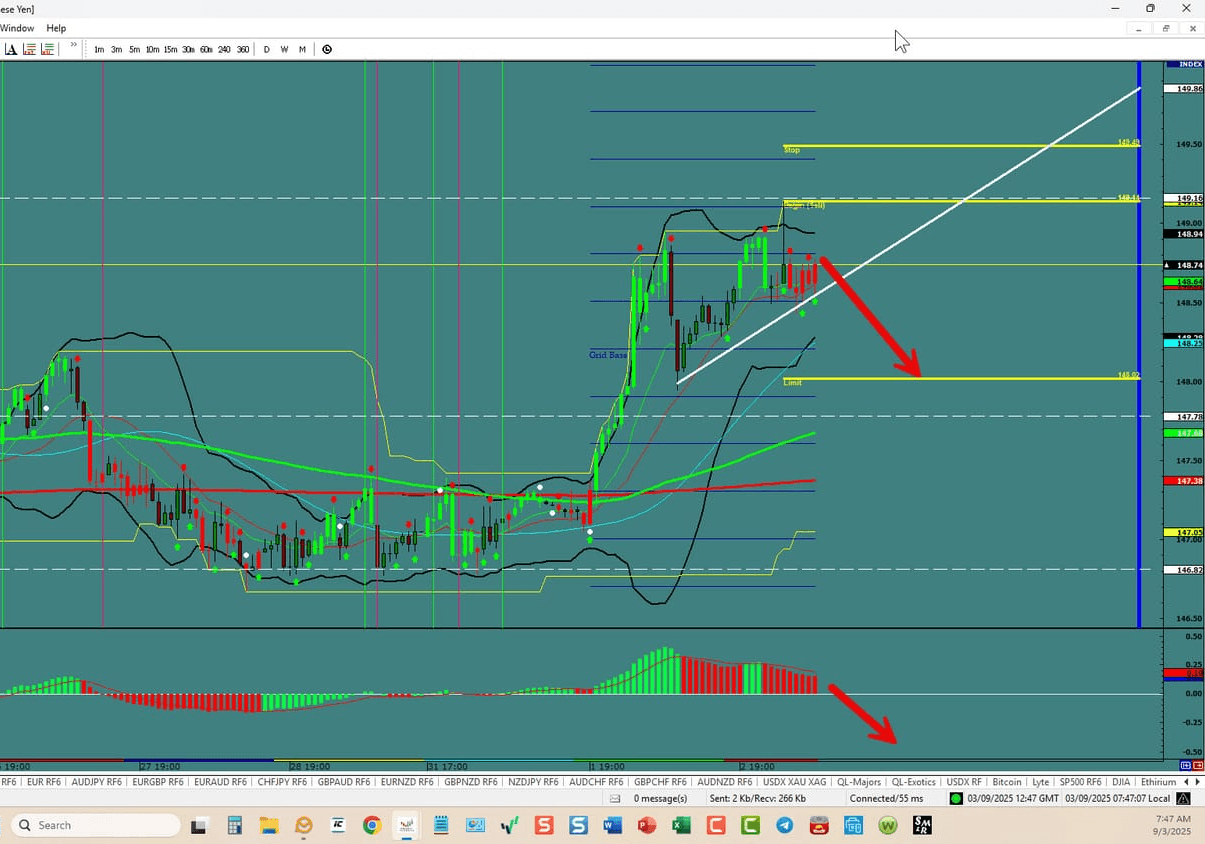Select the font/text annotation tool
The image size is (1205, 844).
pos(12,48)
